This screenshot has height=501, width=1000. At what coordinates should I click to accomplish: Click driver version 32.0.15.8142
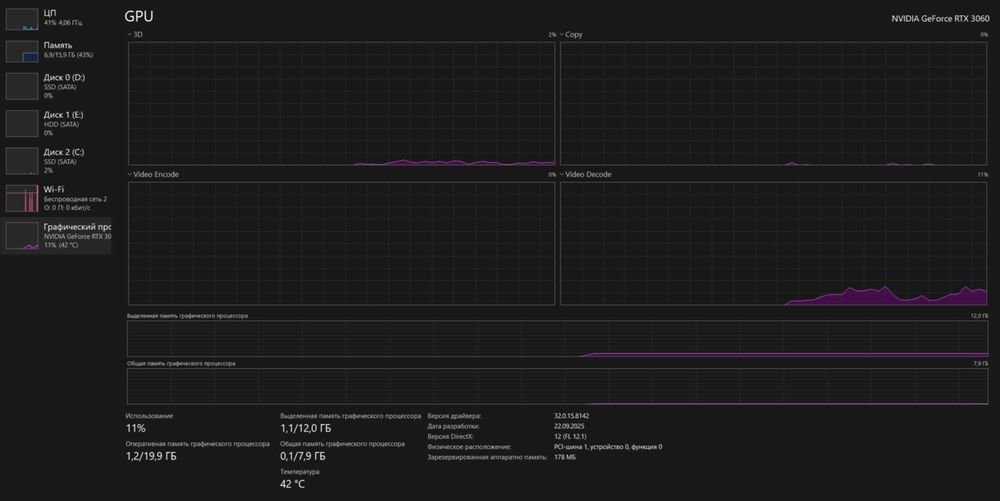click(x=571, y=416)
